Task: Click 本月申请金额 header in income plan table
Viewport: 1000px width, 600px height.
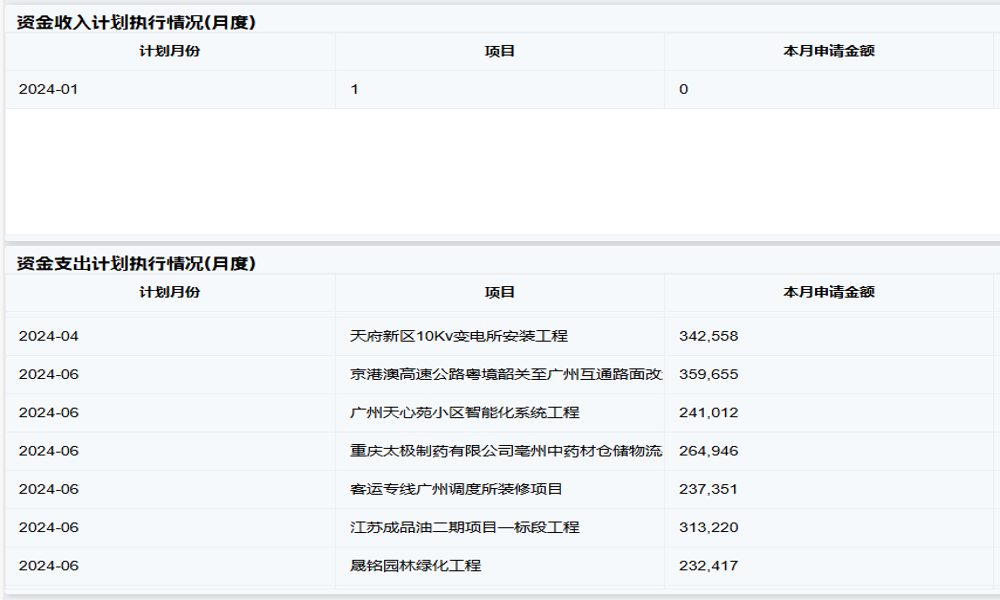Action: (x=828, y=51)
